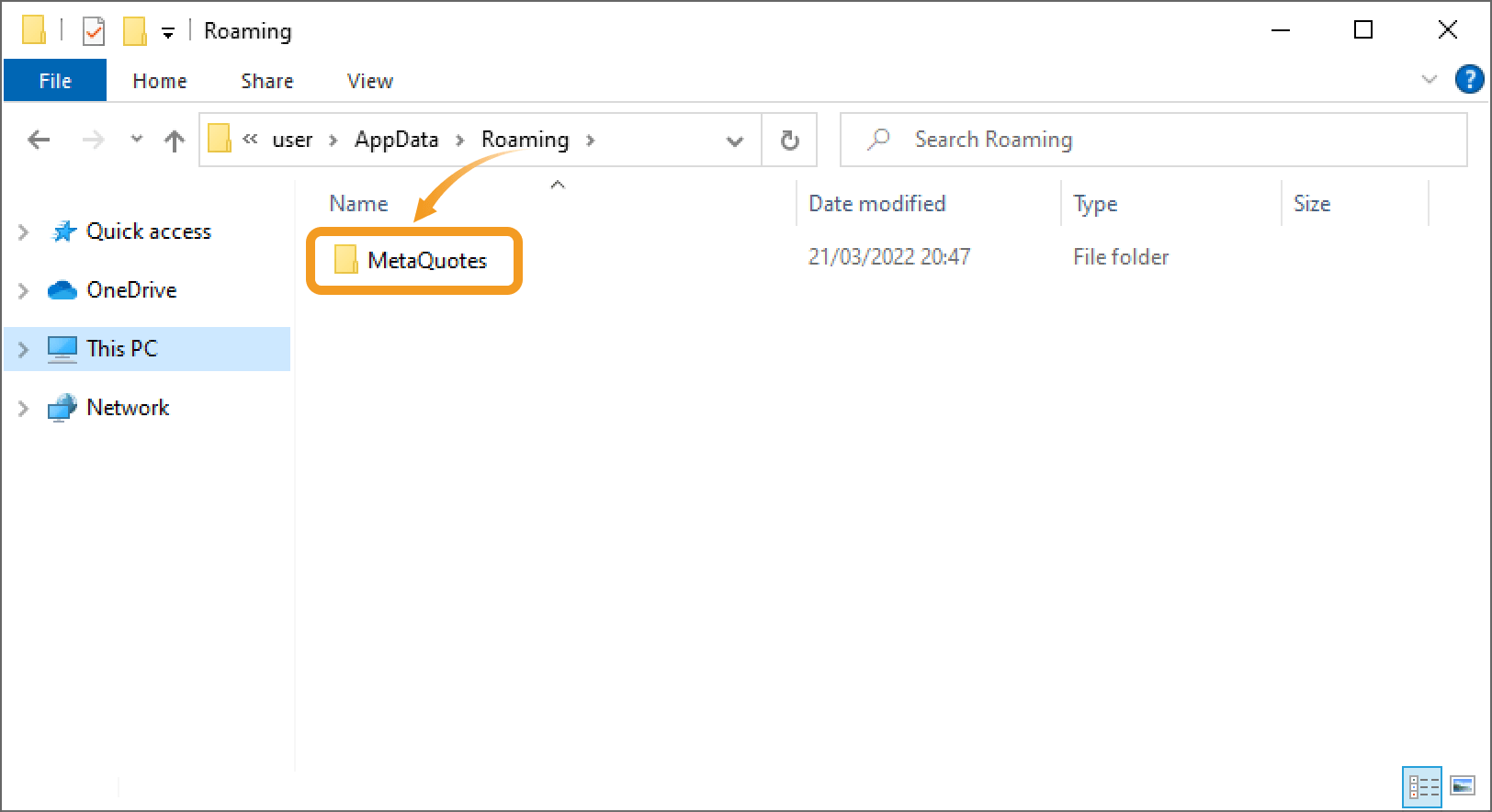Click the Properties icon in quick access toolbar

click(94, 31)
